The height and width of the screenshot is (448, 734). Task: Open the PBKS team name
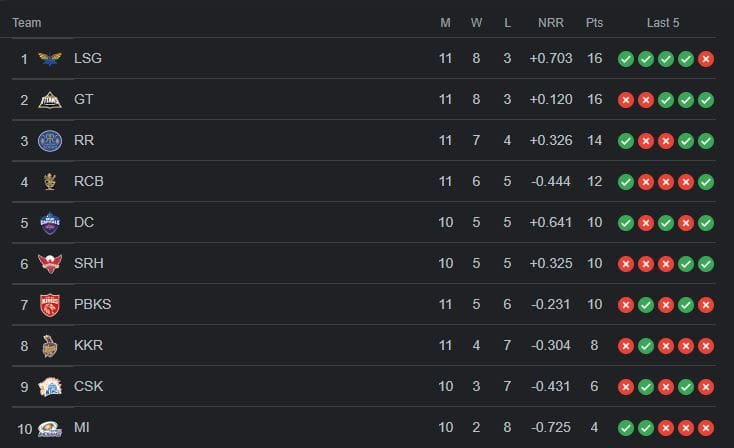92,304
